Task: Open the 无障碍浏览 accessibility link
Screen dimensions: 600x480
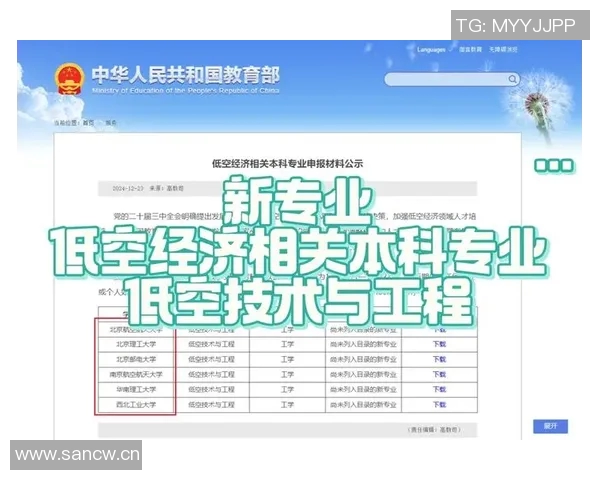Action: (503, 50)
